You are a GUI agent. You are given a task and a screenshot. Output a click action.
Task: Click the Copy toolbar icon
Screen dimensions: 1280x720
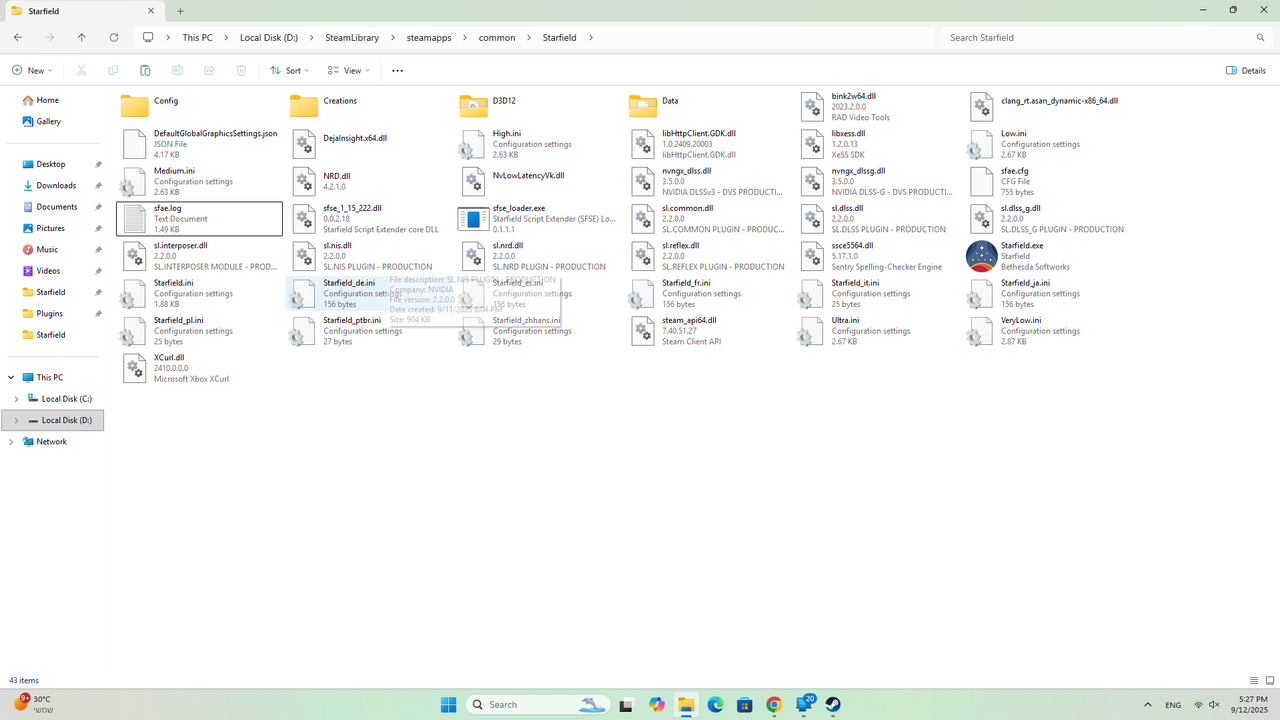pos(113,70)
